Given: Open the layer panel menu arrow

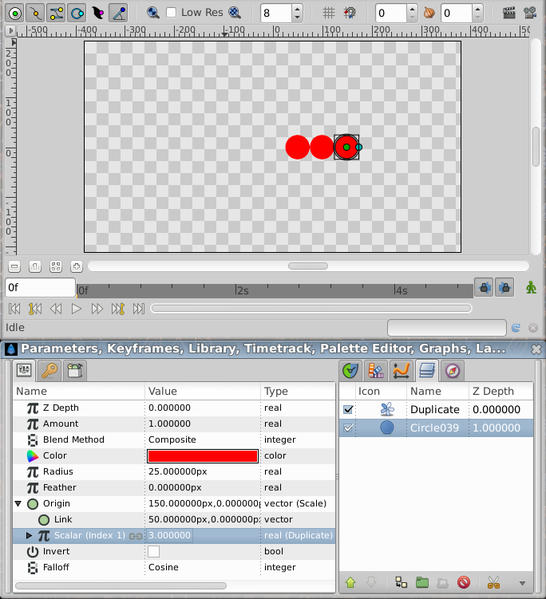Looking at the screenshot, I should coord(522,583).
